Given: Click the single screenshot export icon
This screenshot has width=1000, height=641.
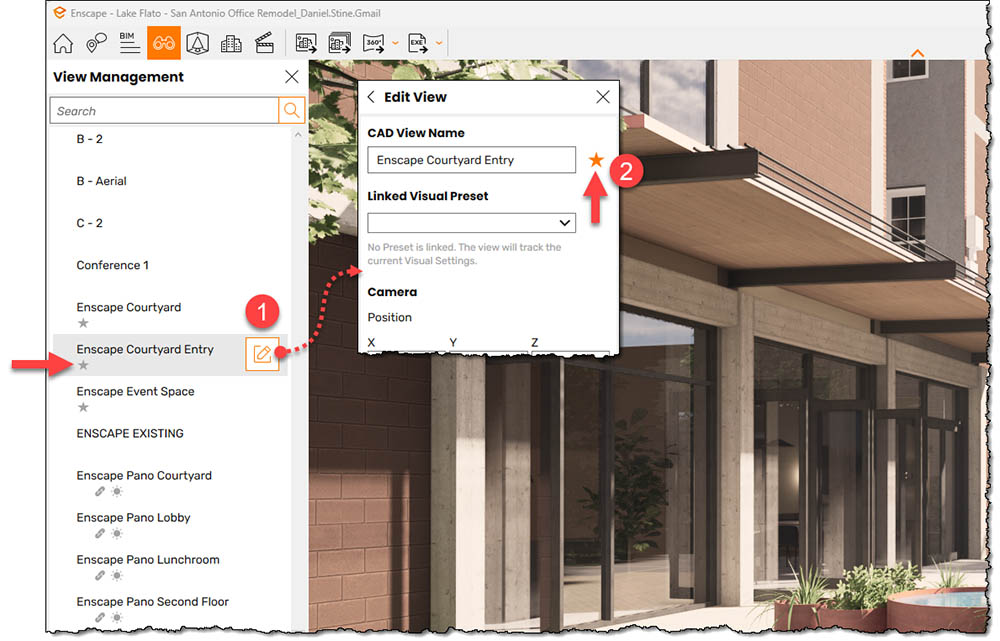Looking at the screenshot, I should pyautogui.click(x=306, y=43).
